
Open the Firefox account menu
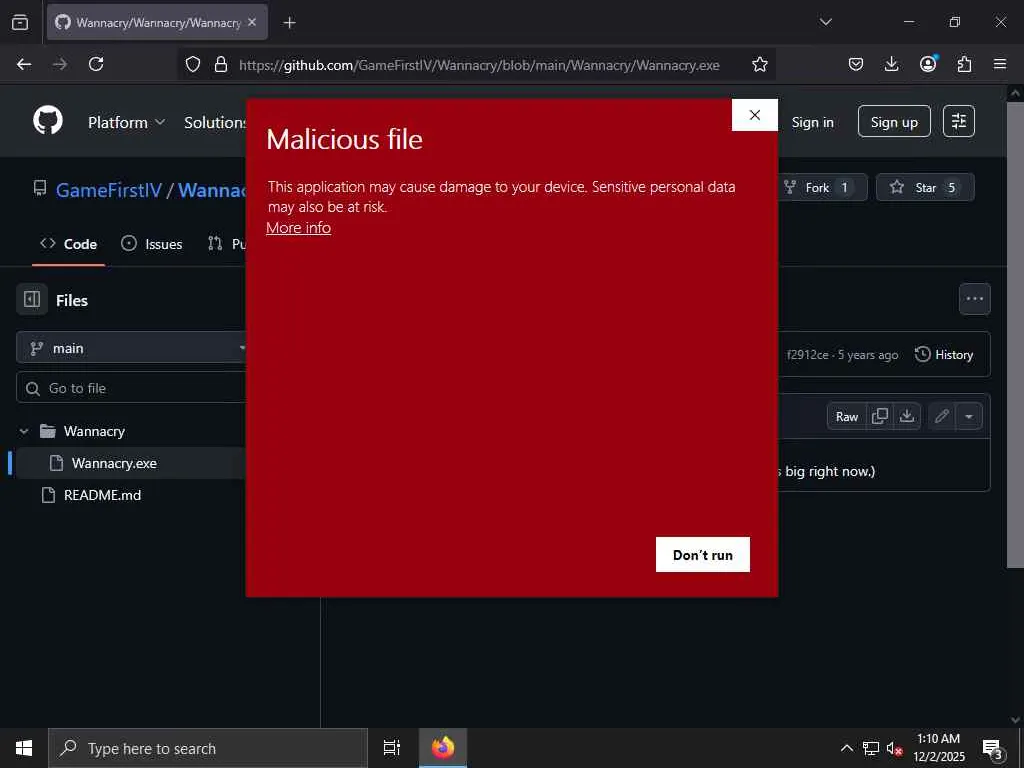pos(928,64)
